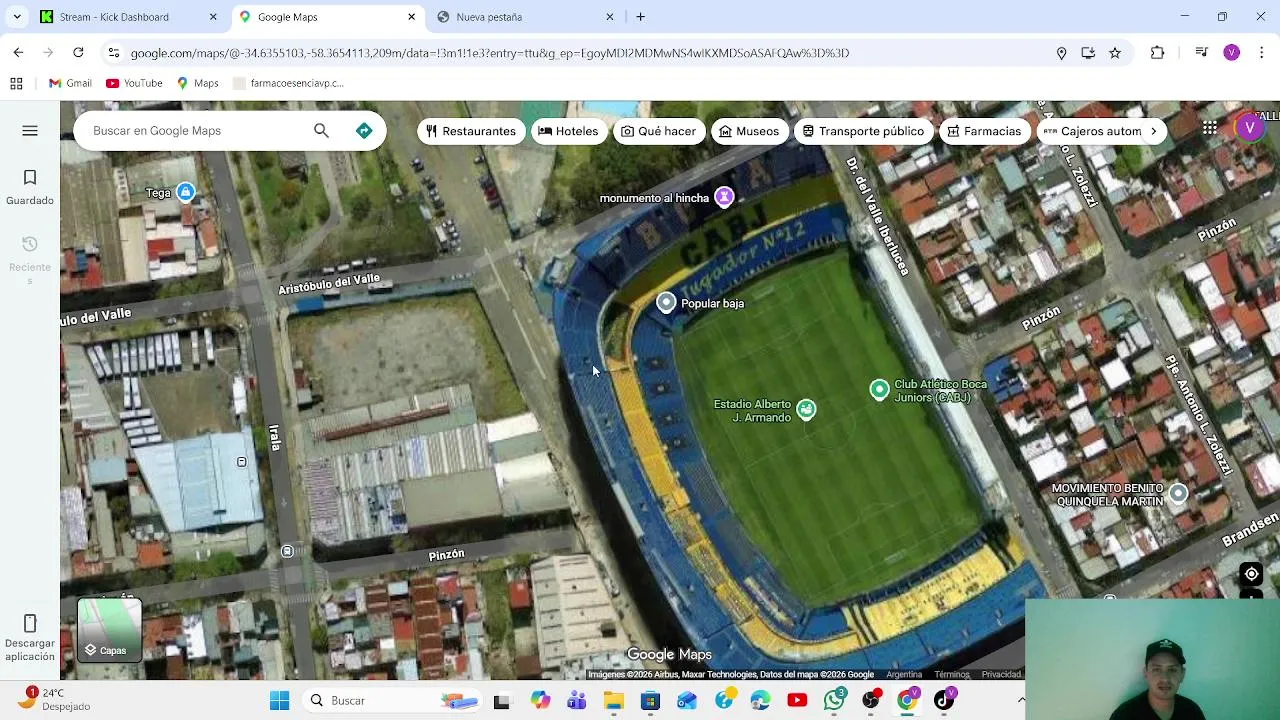Open Recientes in the Maps sidebar
This screenshot has height=720, width=1280.
coord(30,260)
